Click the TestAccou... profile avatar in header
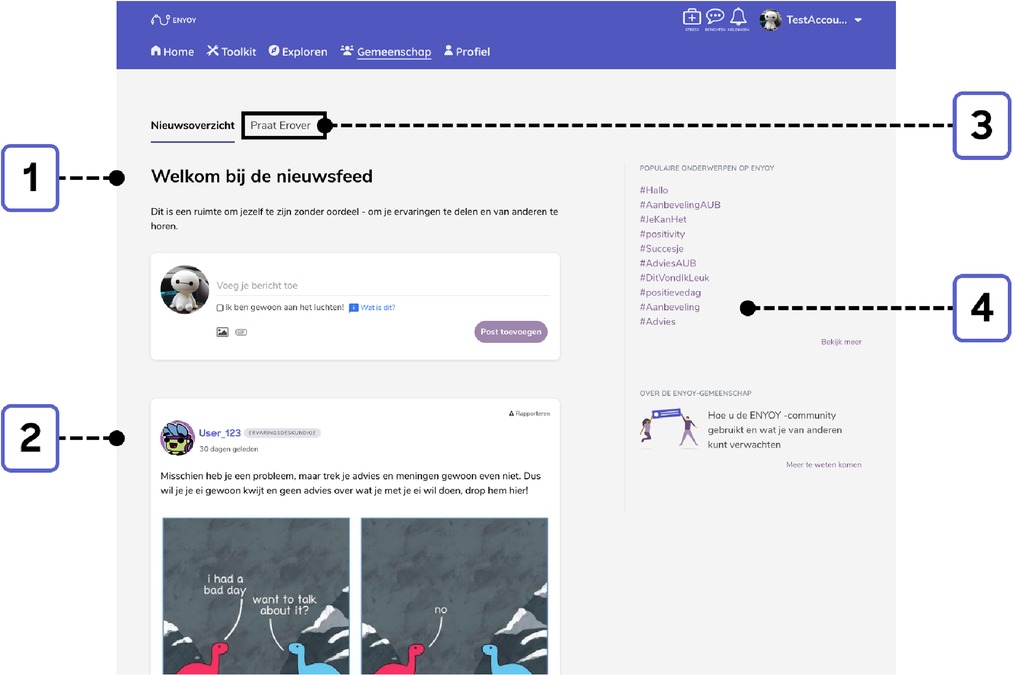This screenshot has height=676, width=1013. point(770,20)
